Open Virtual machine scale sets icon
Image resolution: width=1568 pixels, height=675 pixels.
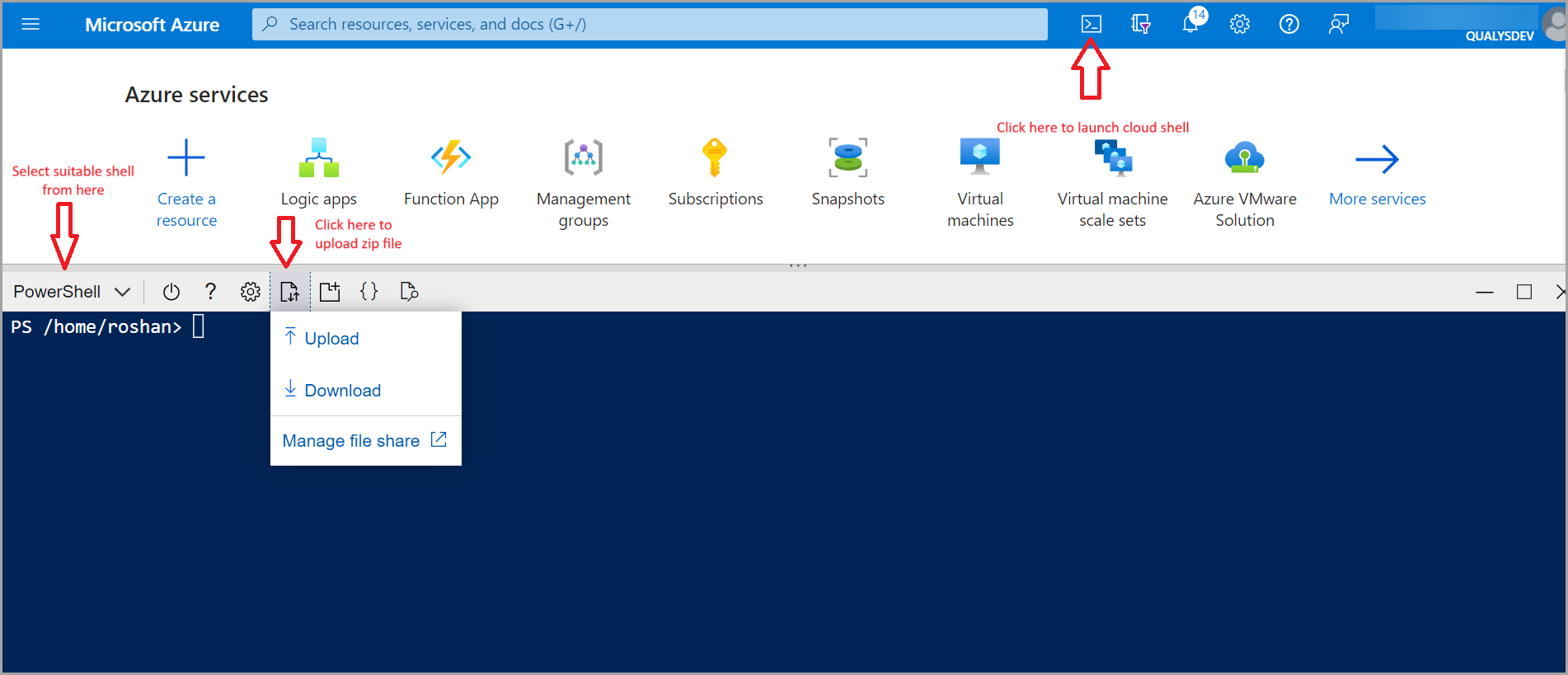point(1113,157)
